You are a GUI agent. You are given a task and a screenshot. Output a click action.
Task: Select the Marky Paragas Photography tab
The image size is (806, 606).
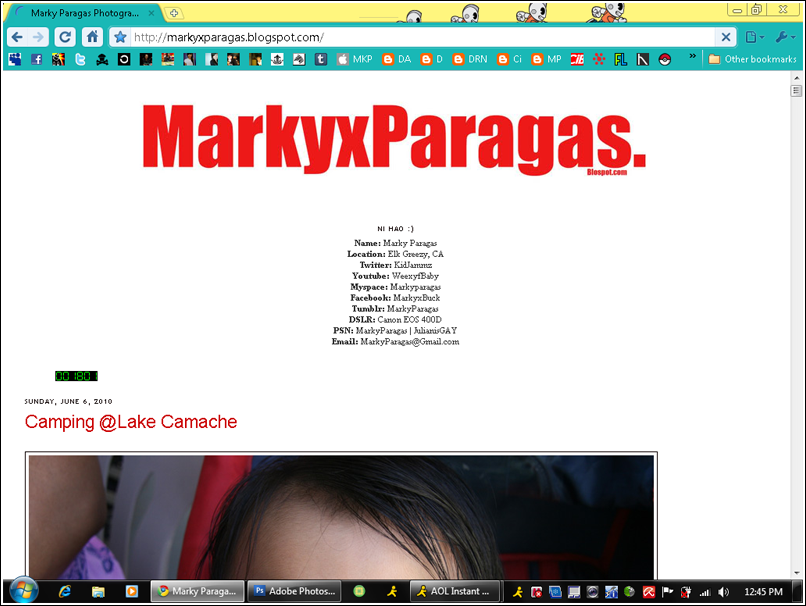point(85,13)
